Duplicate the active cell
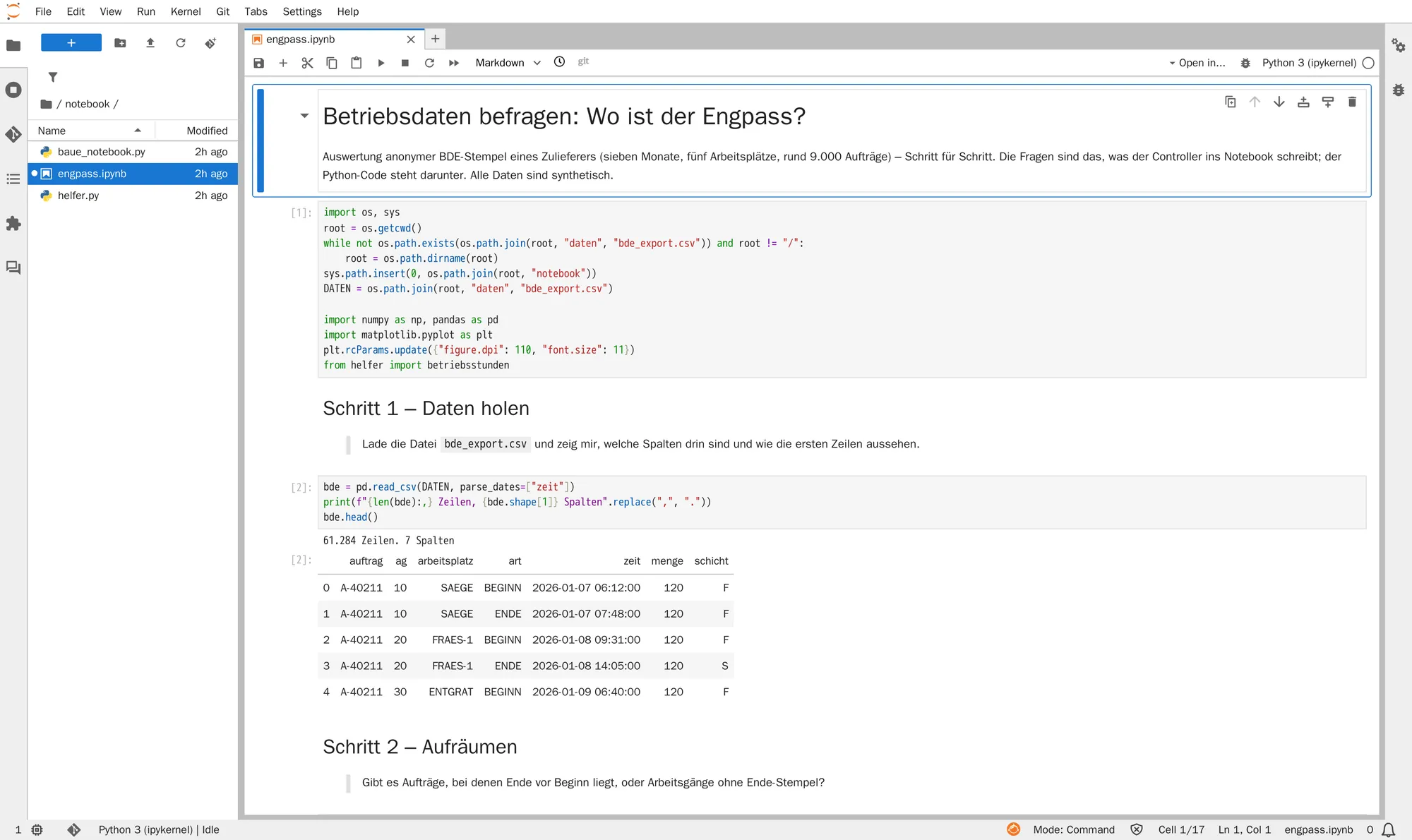 [1231, 102]
